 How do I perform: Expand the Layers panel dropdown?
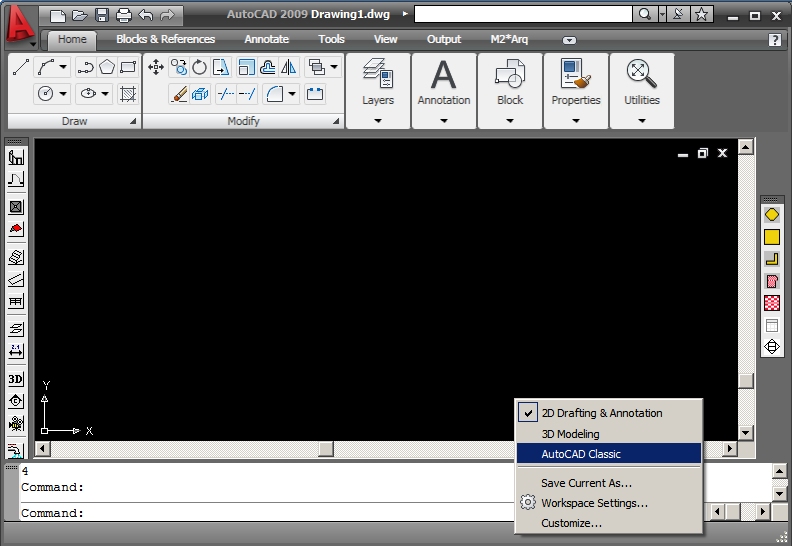click(x=378, y=121)
